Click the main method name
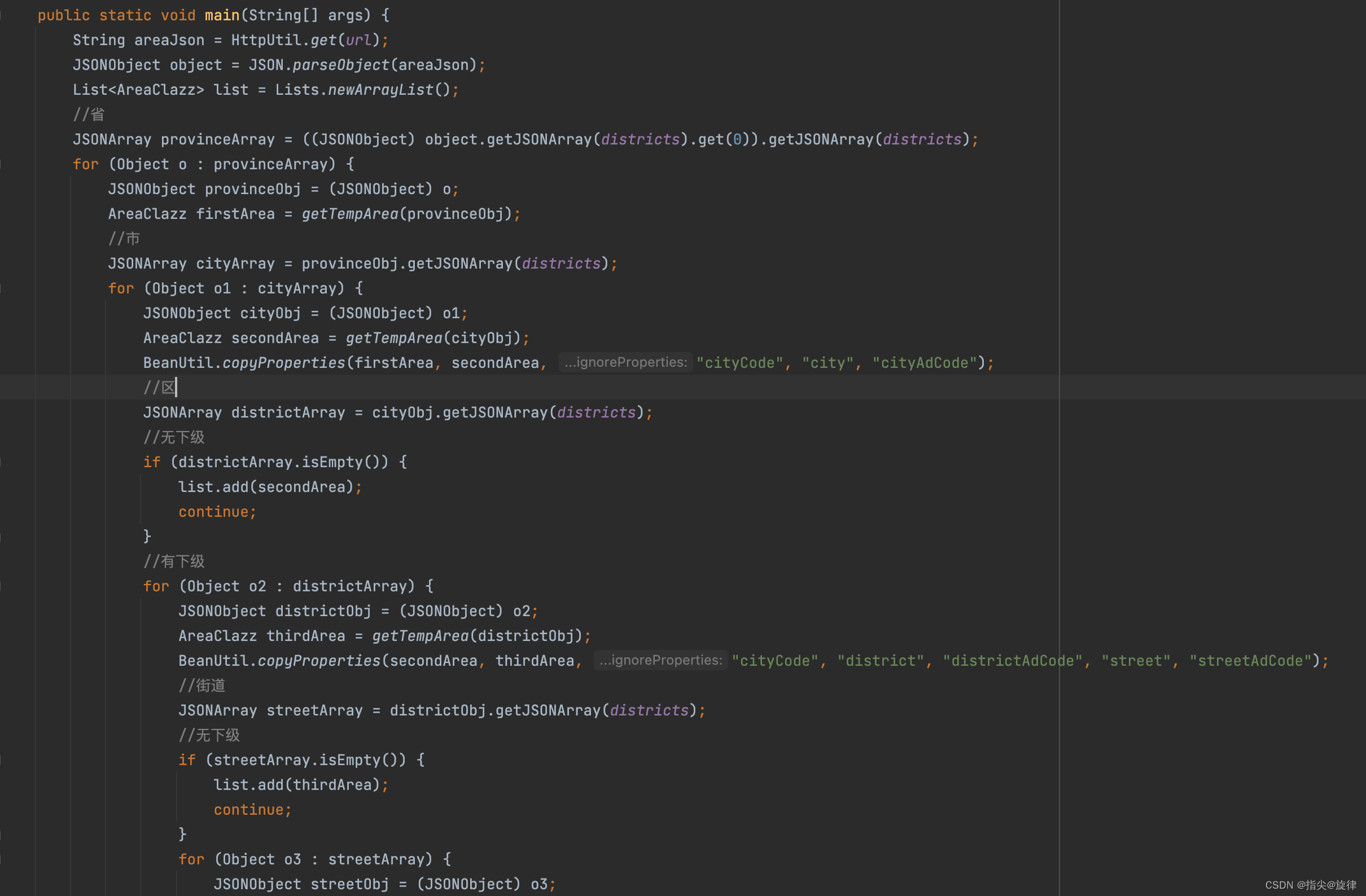 coord(221,15)
